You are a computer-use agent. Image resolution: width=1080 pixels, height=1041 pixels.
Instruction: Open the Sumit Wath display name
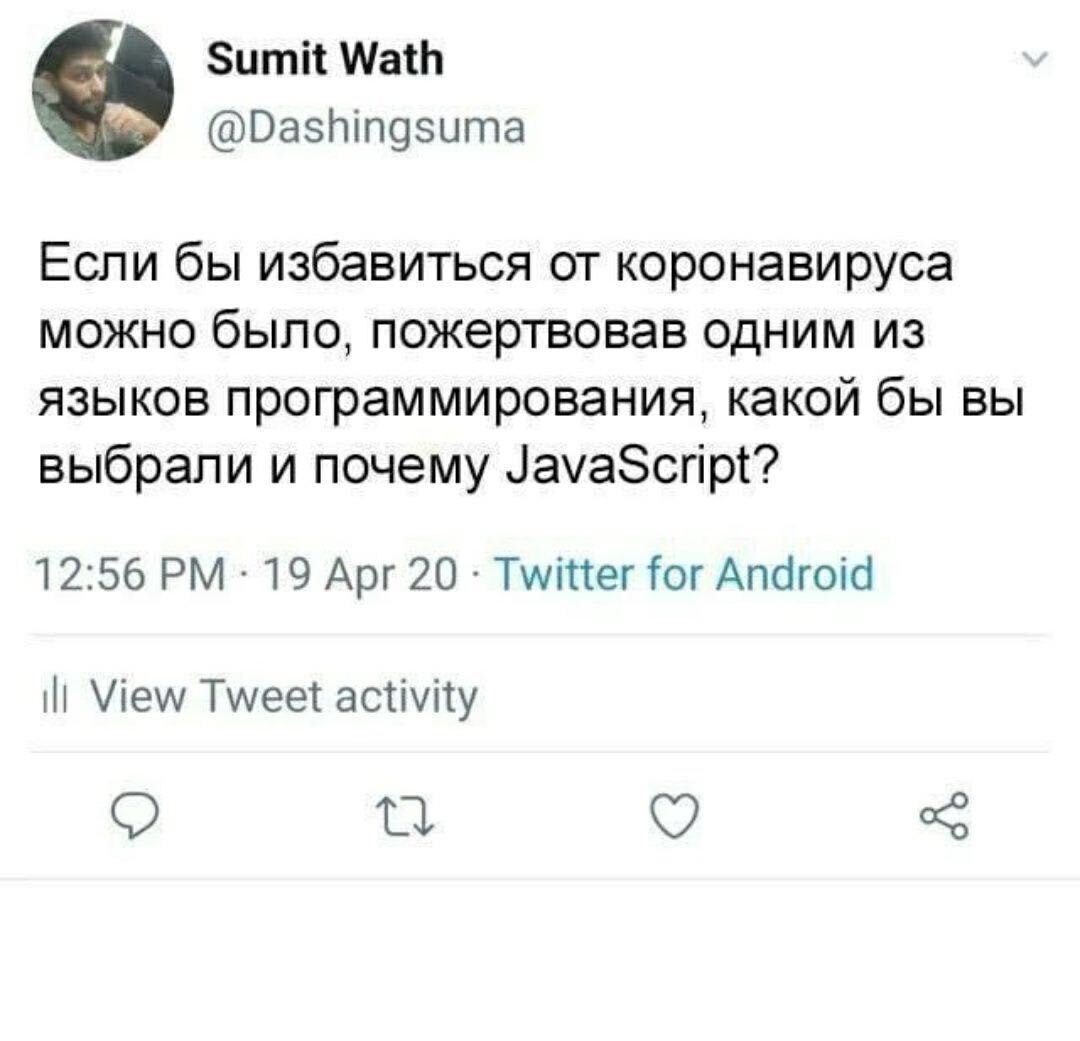point(325,59)
